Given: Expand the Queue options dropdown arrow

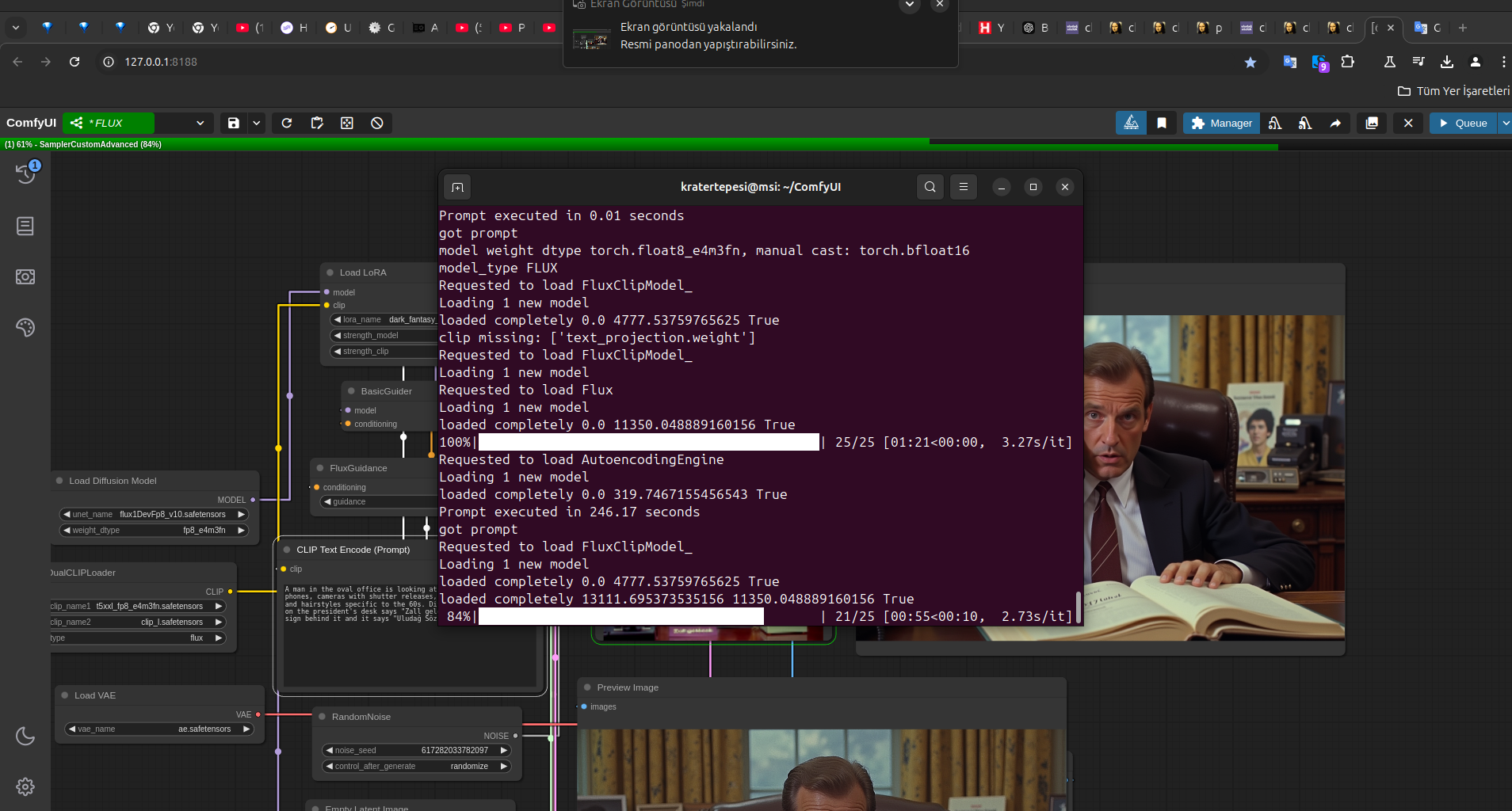Looking at the screenshot, I should [1505, 123].
